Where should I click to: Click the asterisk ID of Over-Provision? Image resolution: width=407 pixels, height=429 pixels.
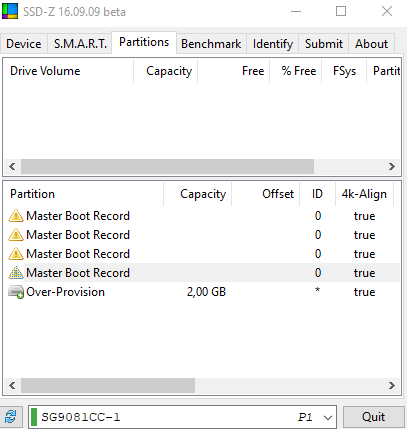tap(317, 290)
